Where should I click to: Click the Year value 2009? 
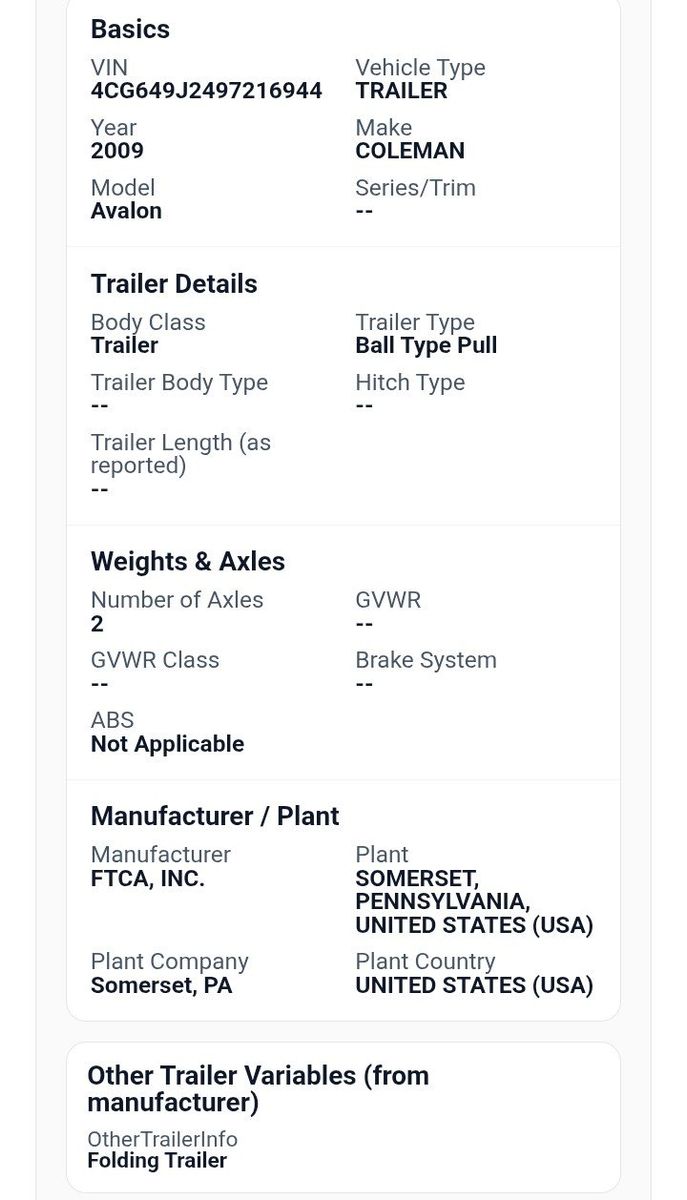[117, 151]
